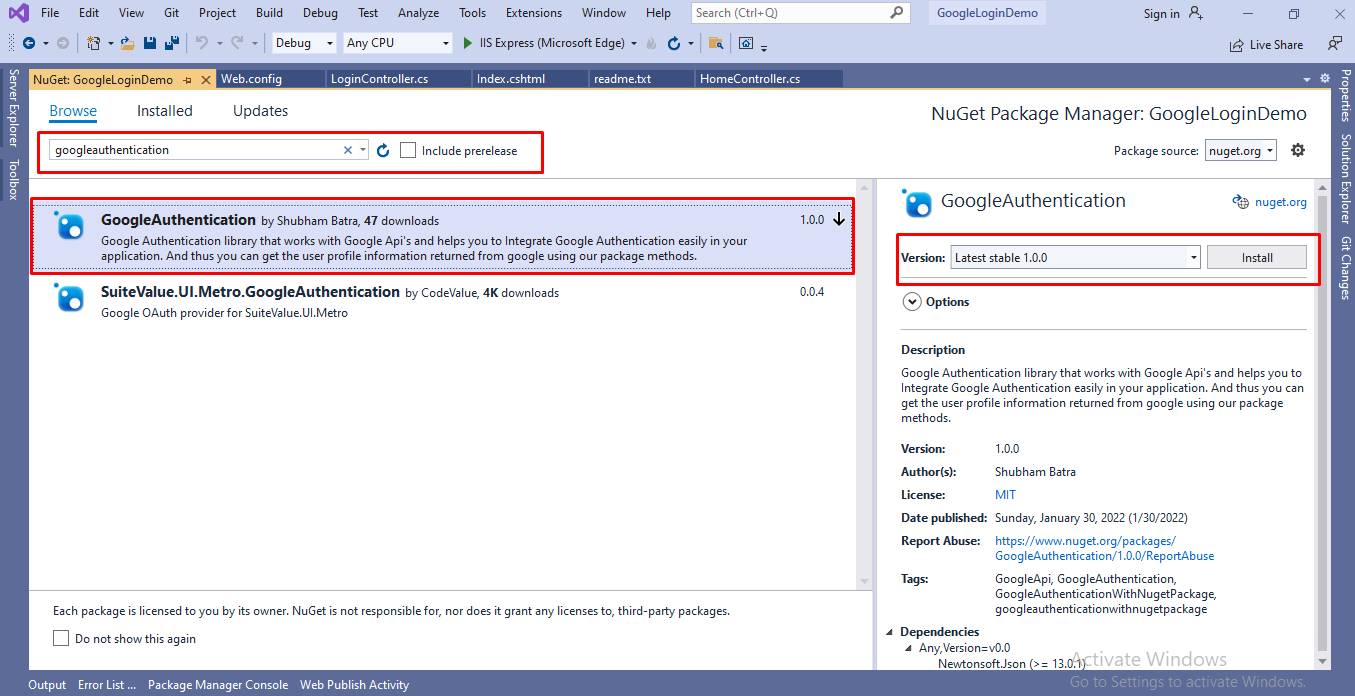Navigate backward with the toolbar arrow

tap(28, 43)
